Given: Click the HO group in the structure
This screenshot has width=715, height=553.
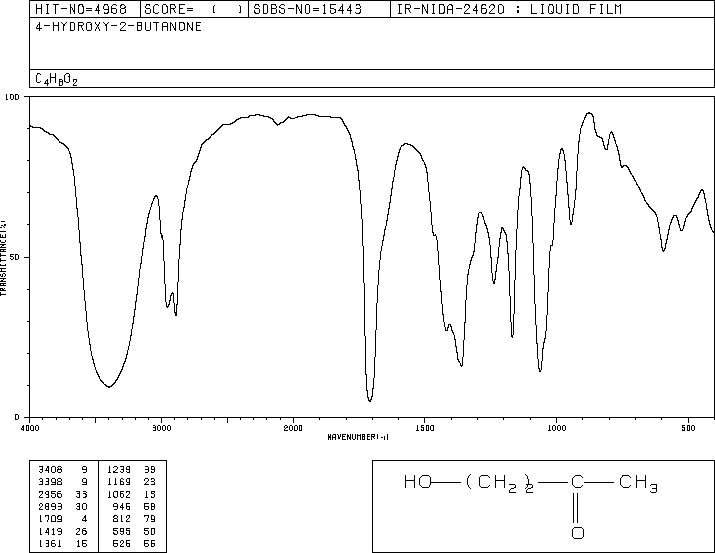Looking at the screenshot, I should (x=418, y=482).
